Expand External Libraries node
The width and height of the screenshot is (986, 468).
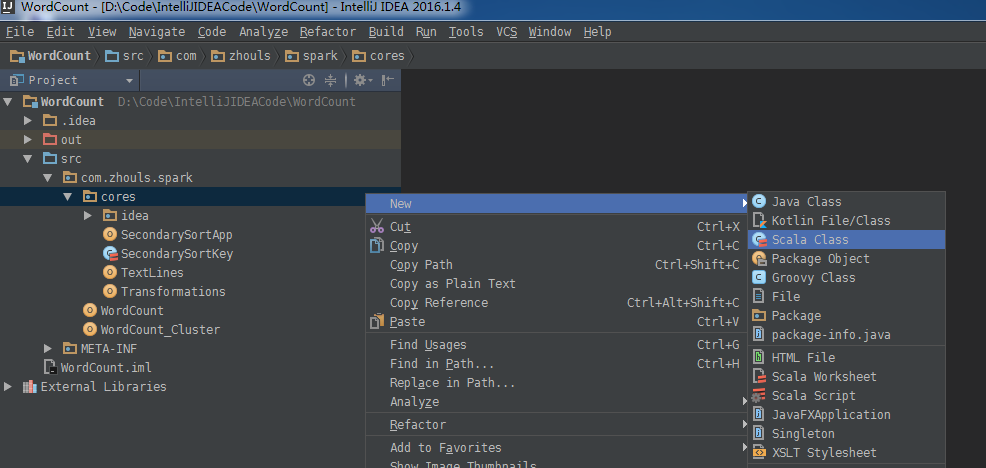(8, 386)
